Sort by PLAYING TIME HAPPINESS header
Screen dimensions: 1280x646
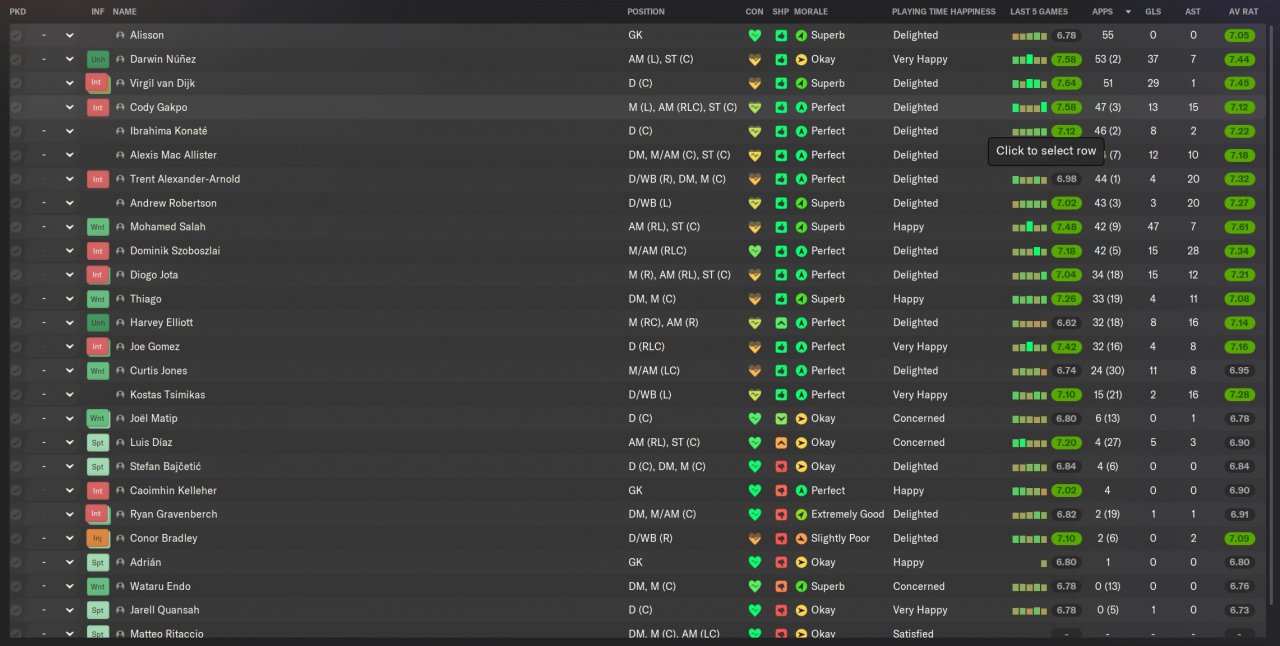tap(944, 12)
